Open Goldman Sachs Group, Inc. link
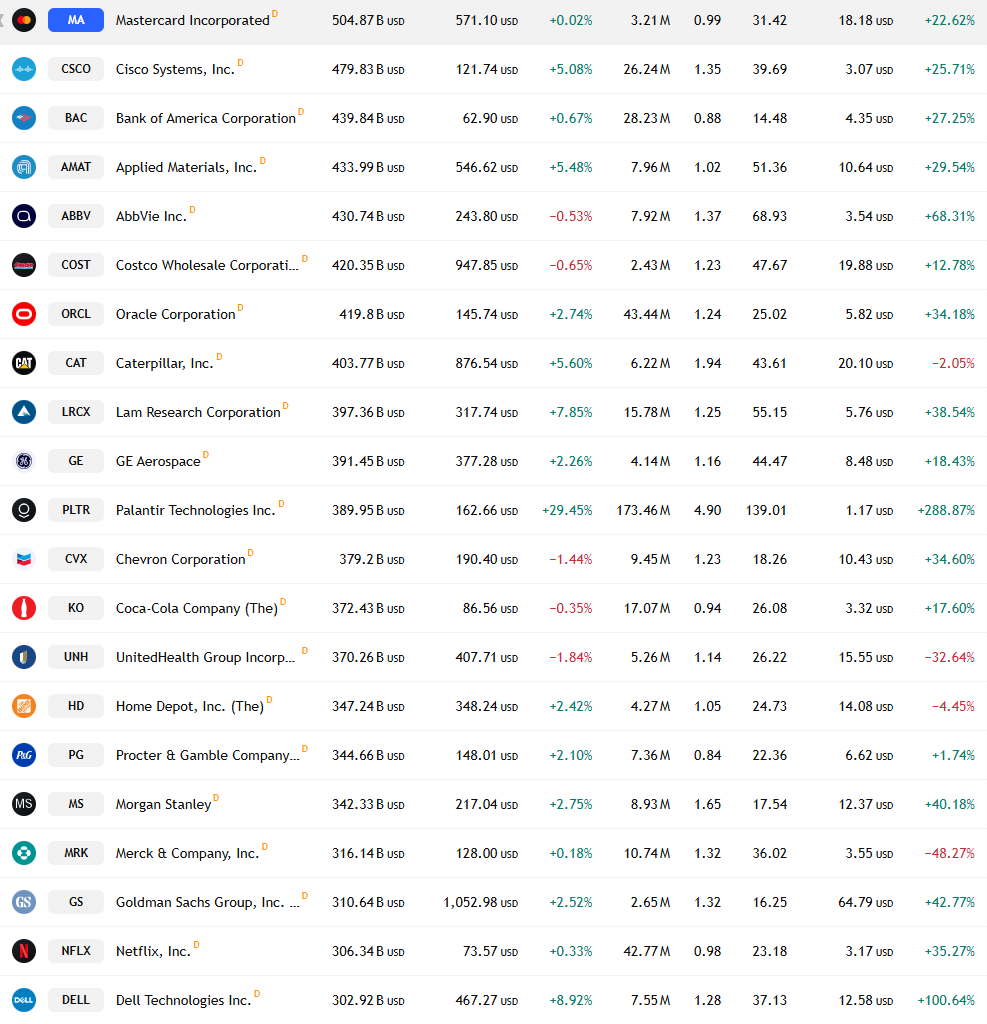Screen dimensions: 987x1024 pos(207,902)
